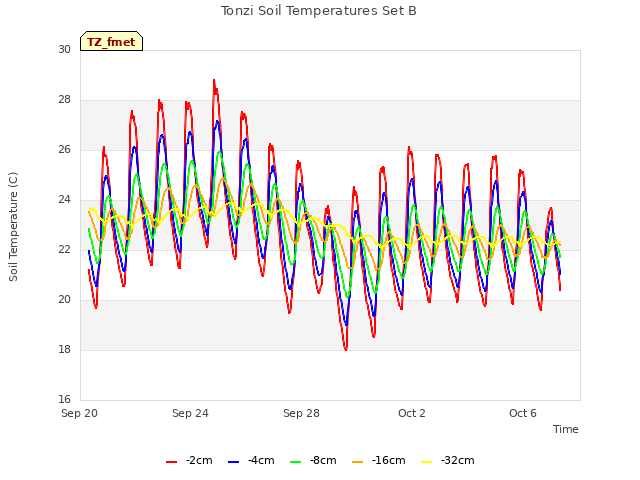Screen dimensions: 640x480
Task: Click the highest red peak near Sep 25
Action: click(x=214, y=81)
